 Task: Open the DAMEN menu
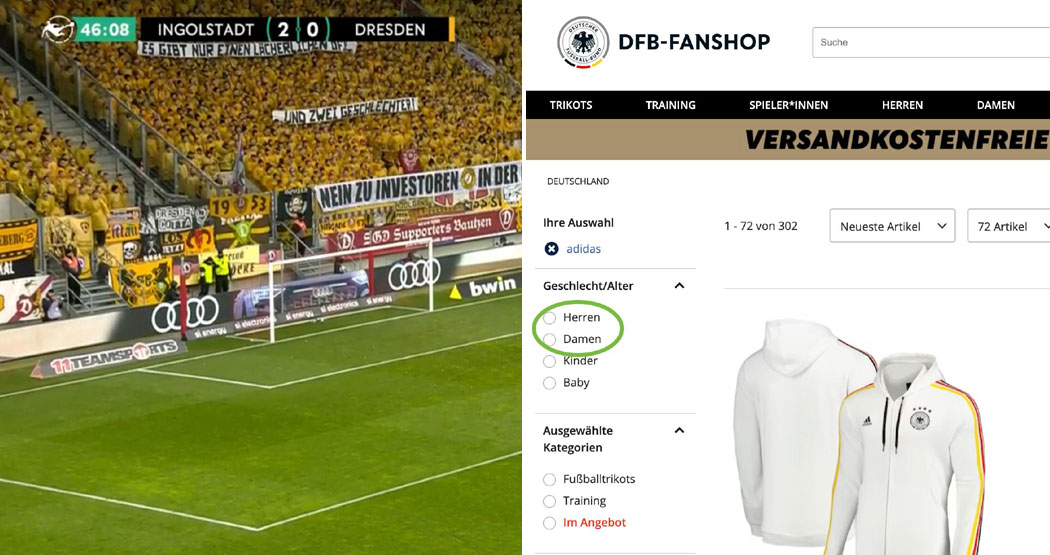pyautogui.click(x=996, y=105)
